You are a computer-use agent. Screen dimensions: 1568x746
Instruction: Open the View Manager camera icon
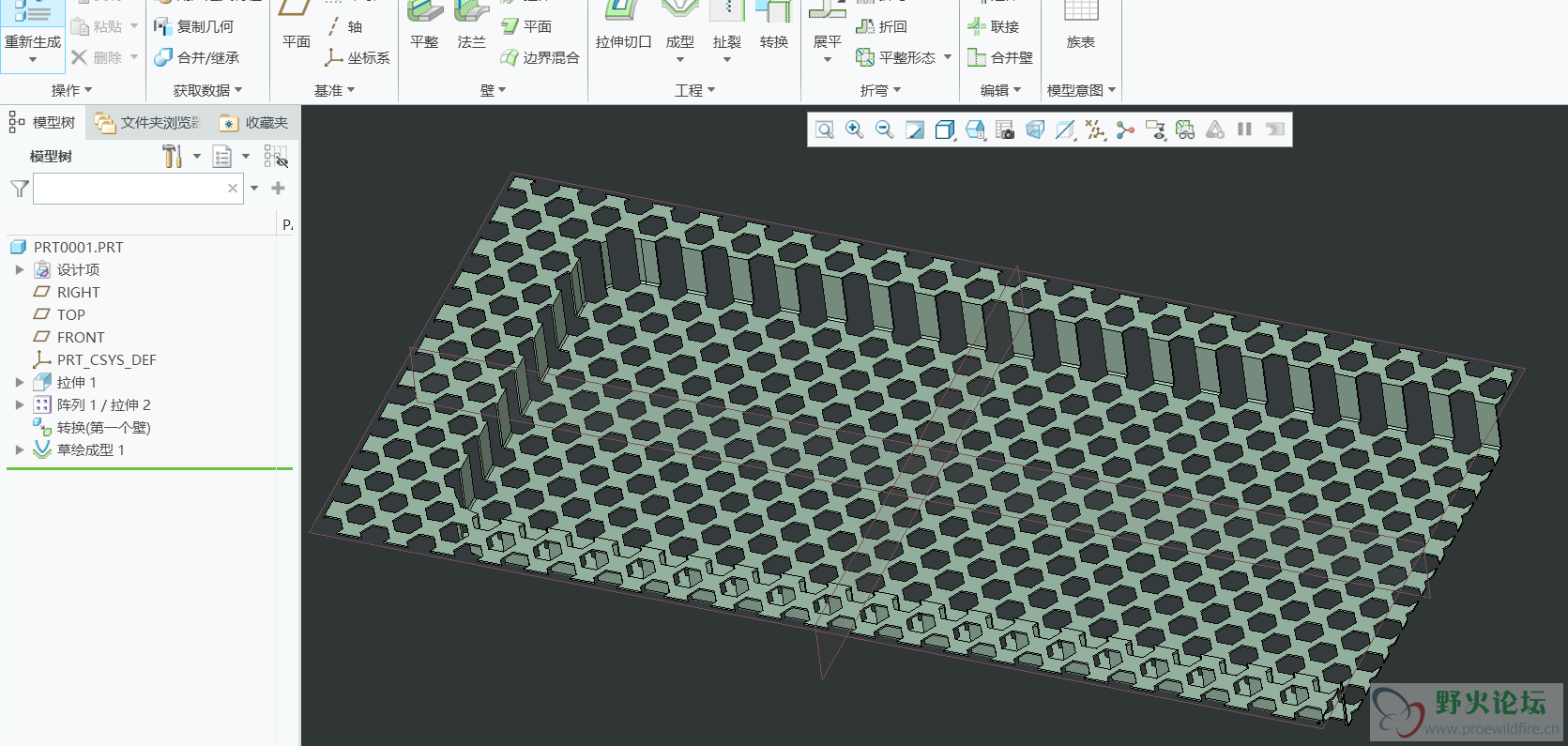tap(1005, 129)
